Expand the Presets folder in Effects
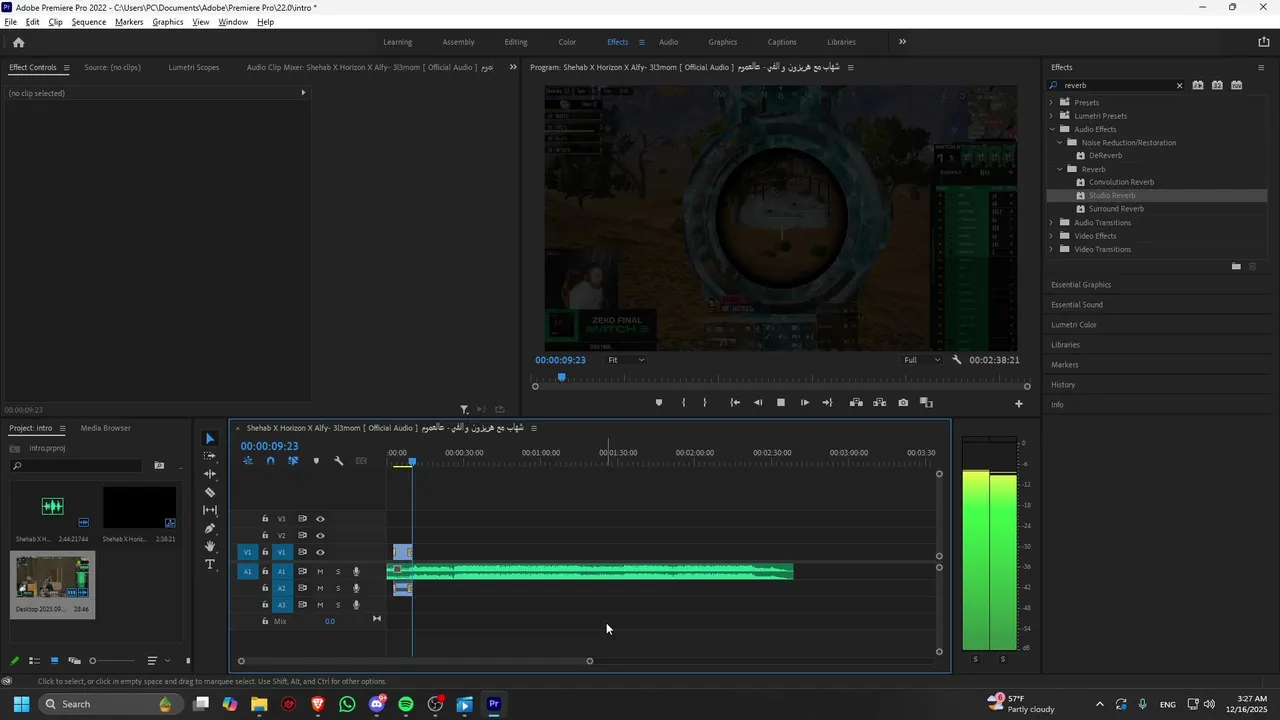This screenshot has height=720, width=1280. pos(1051,103)
